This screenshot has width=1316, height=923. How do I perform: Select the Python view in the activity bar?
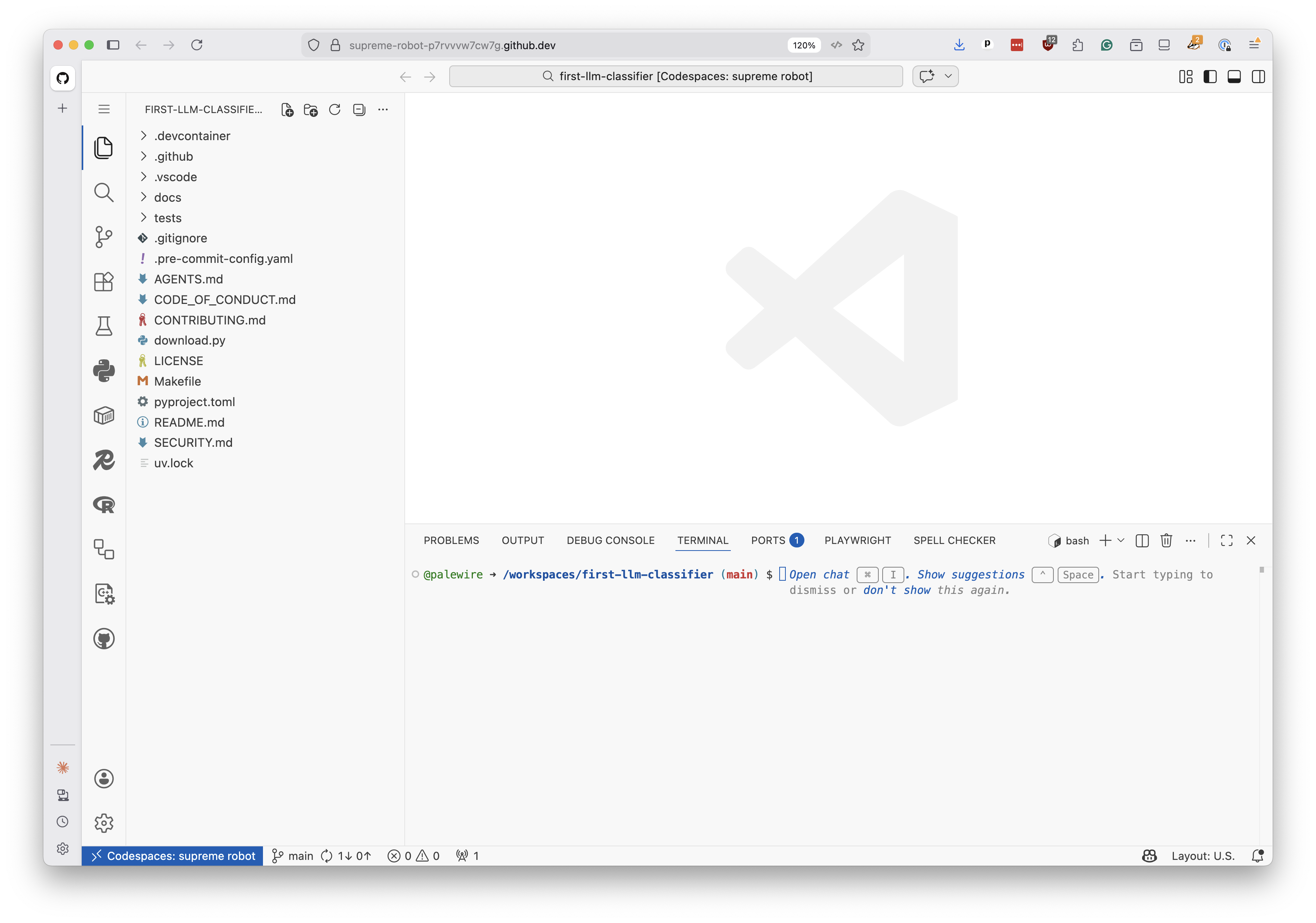pos(104,371)
